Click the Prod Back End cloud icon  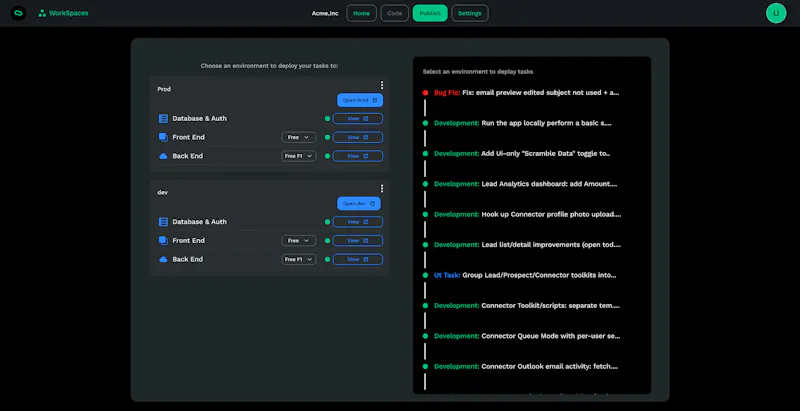click(x=163, y=156)
